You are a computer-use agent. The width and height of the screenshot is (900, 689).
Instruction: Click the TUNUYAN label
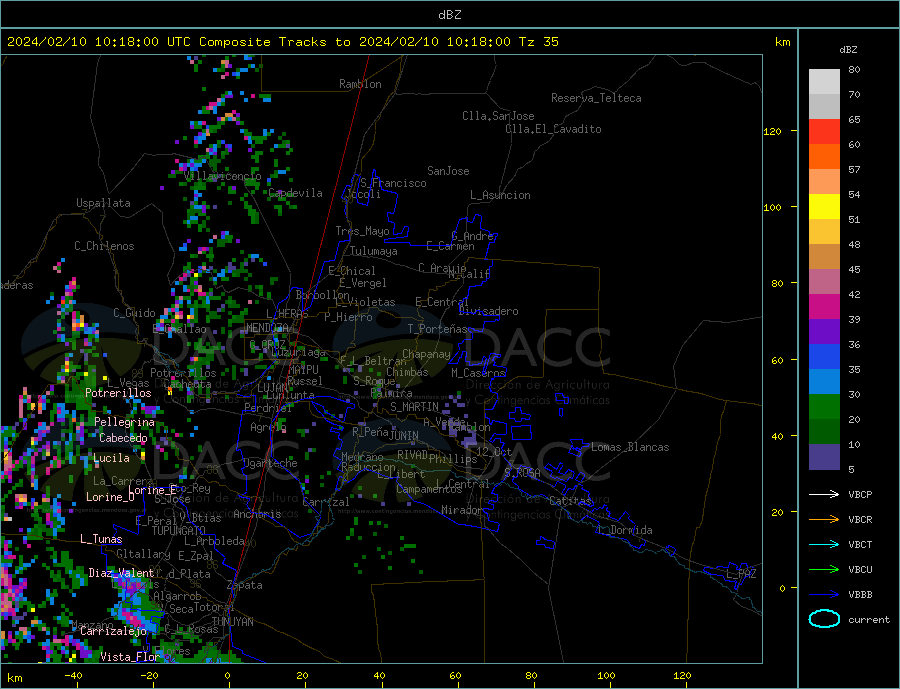[232, 622]
